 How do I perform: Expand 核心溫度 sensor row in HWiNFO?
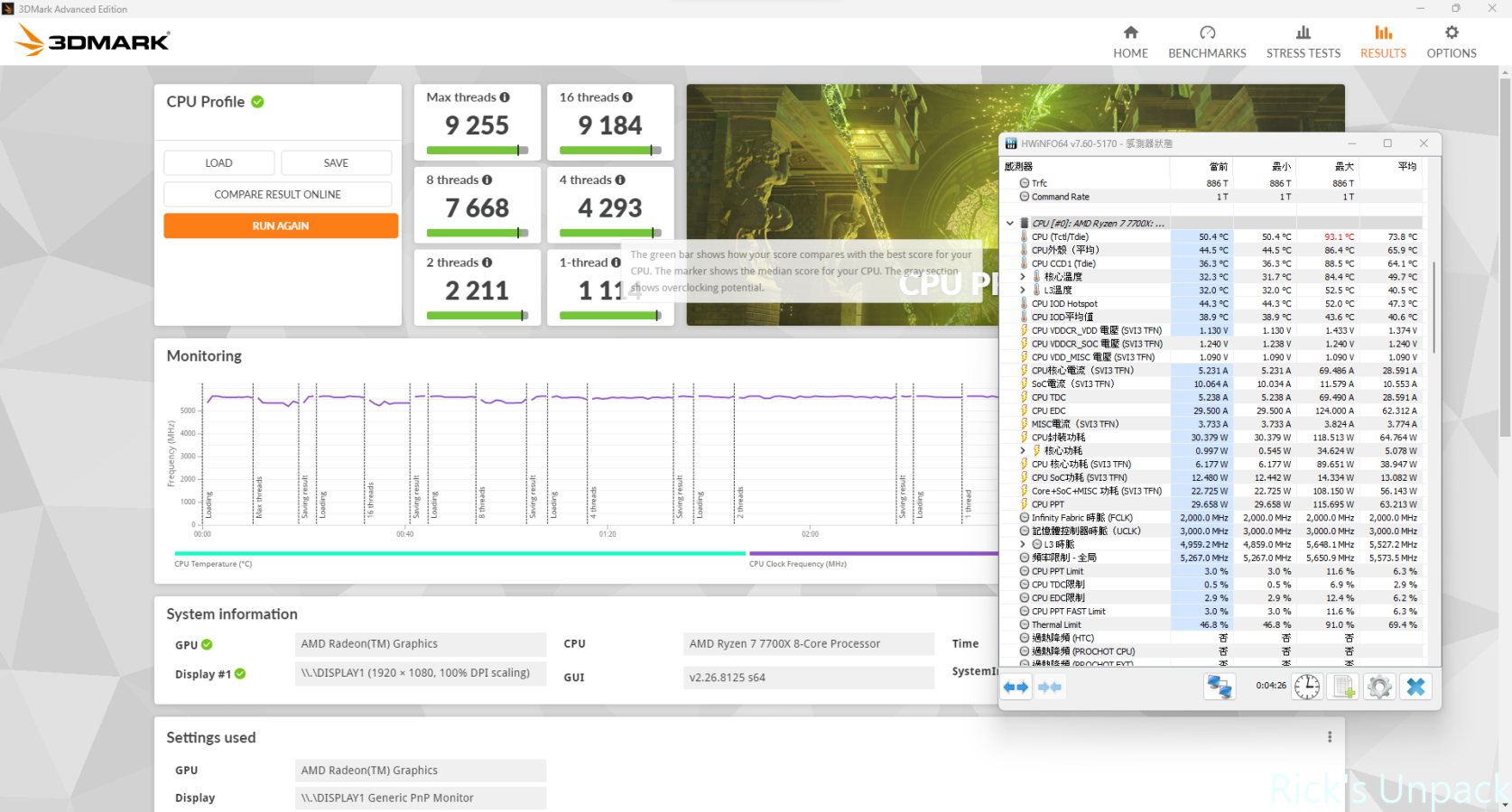(1023, 277)
